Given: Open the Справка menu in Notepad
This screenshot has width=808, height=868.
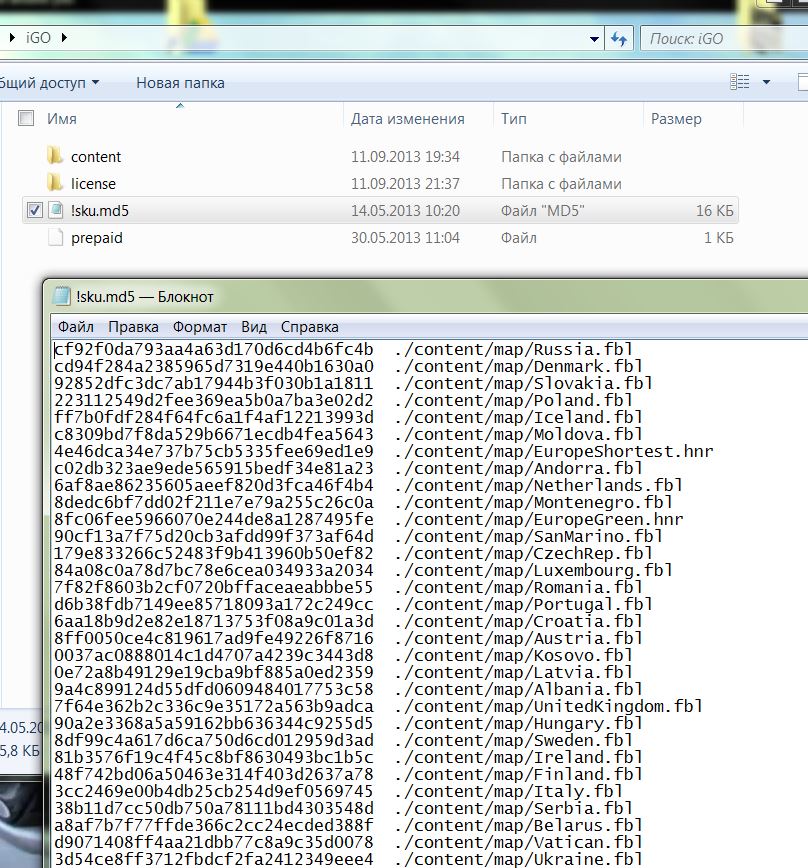Looking at the screenshot, I should point(309,327).
